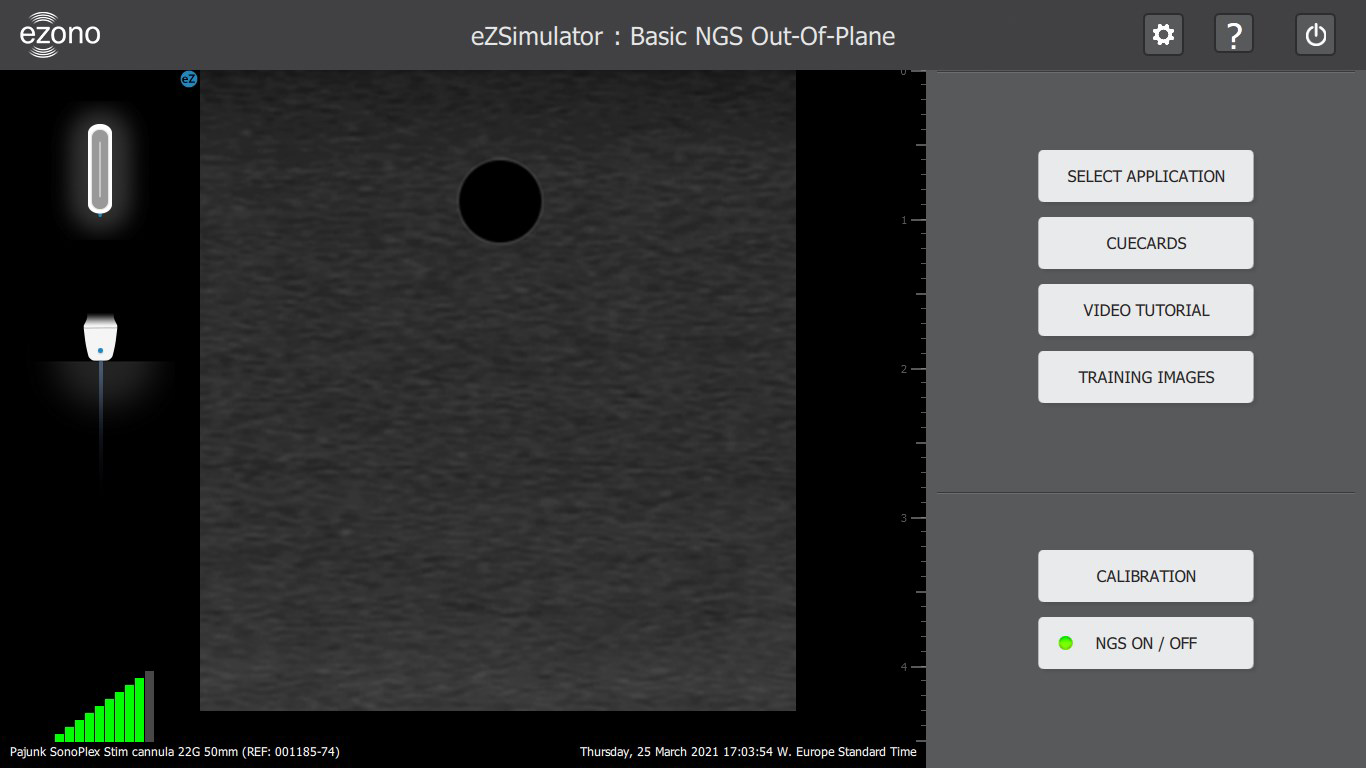Click the dark vessel in the ultrasound image

pyautogui.click(x=500, y=201)
